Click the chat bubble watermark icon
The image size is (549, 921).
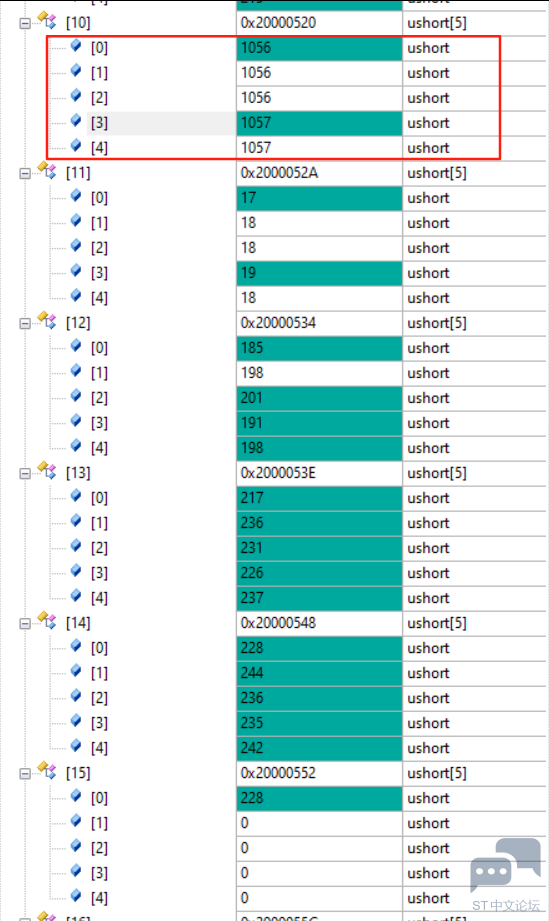click(x=506, y=867)
